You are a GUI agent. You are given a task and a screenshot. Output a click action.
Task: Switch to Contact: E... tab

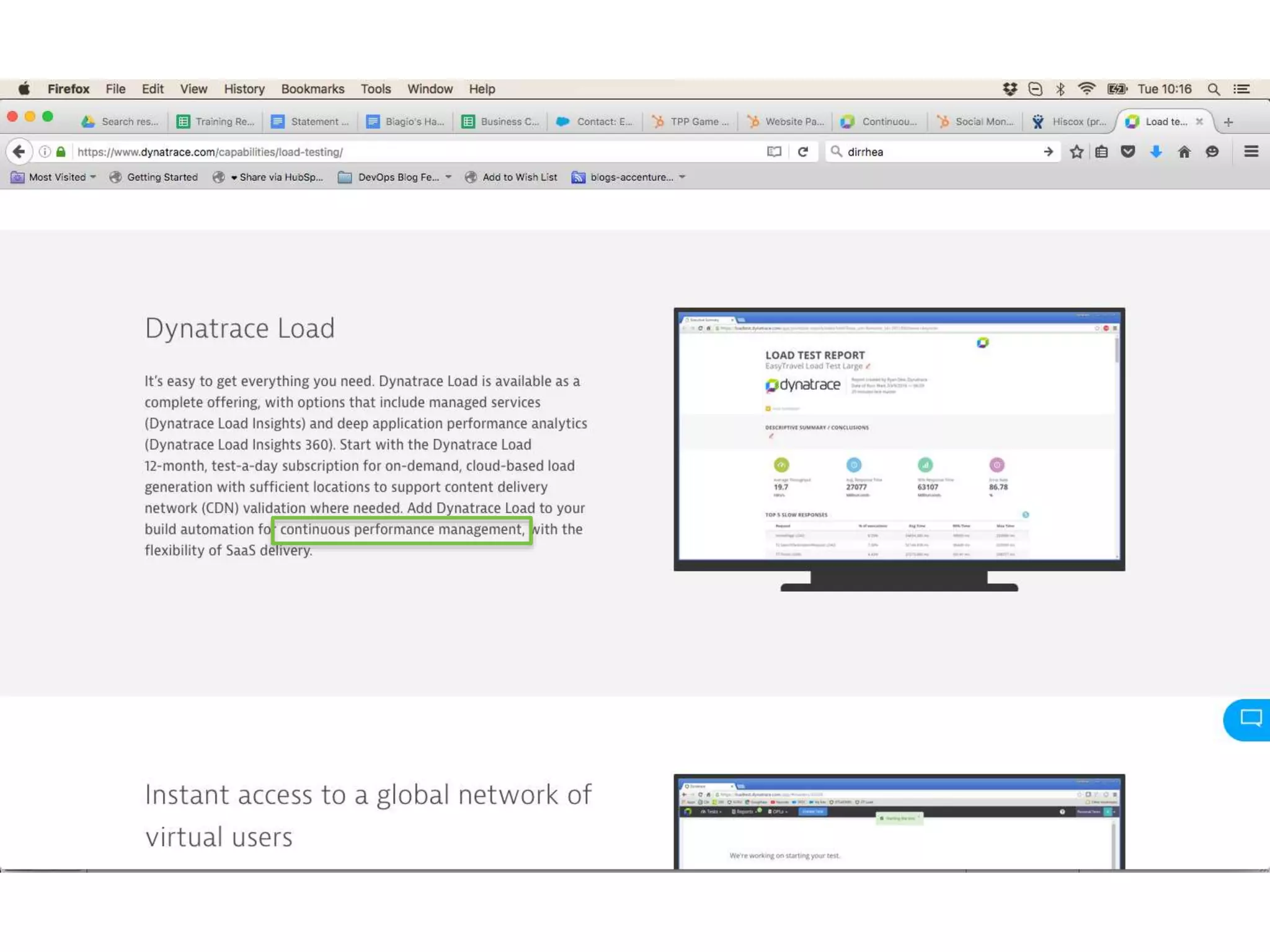tap(596, 121)
